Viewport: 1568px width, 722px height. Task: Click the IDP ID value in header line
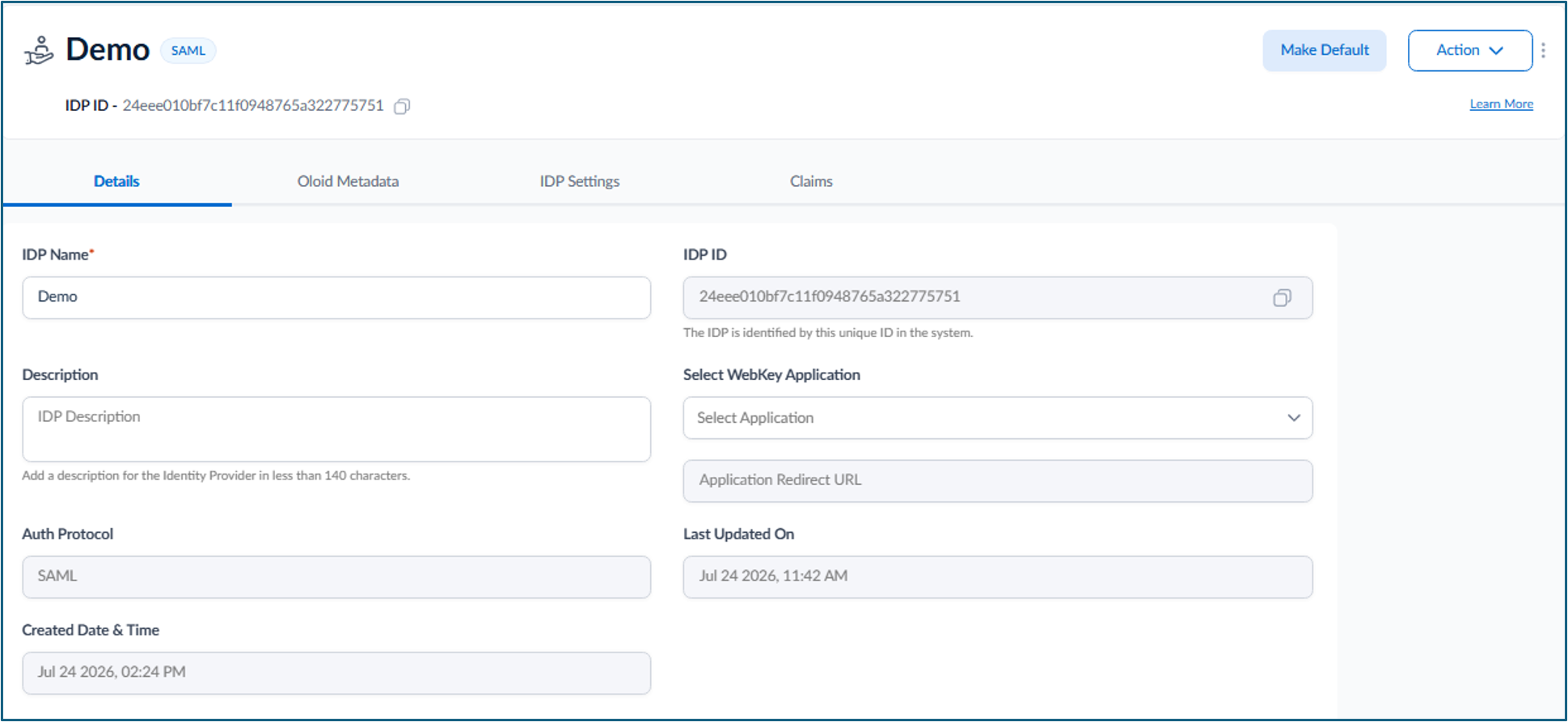coord(253,106)
